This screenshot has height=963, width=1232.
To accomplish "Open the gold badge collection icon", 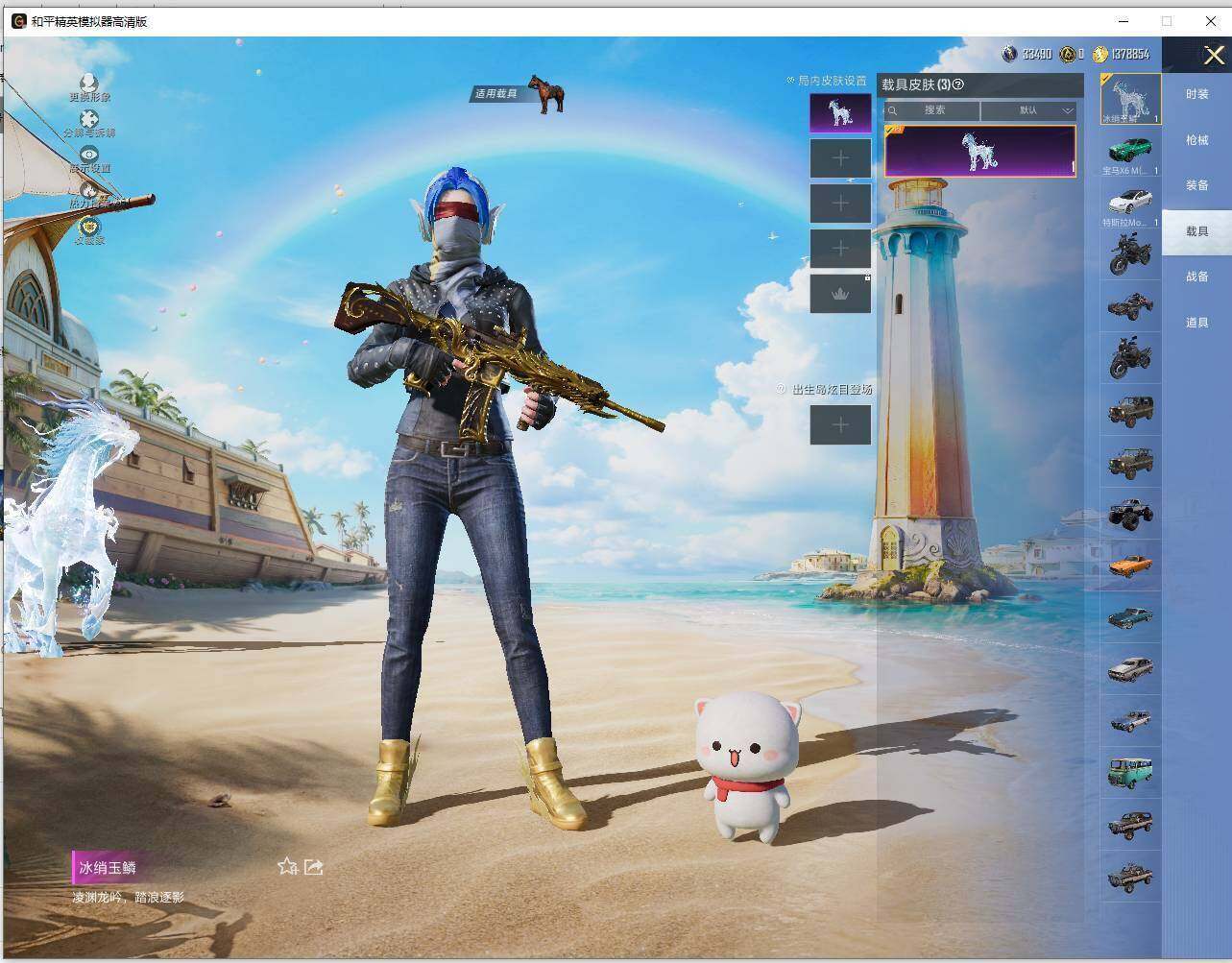I will (89, 227).
